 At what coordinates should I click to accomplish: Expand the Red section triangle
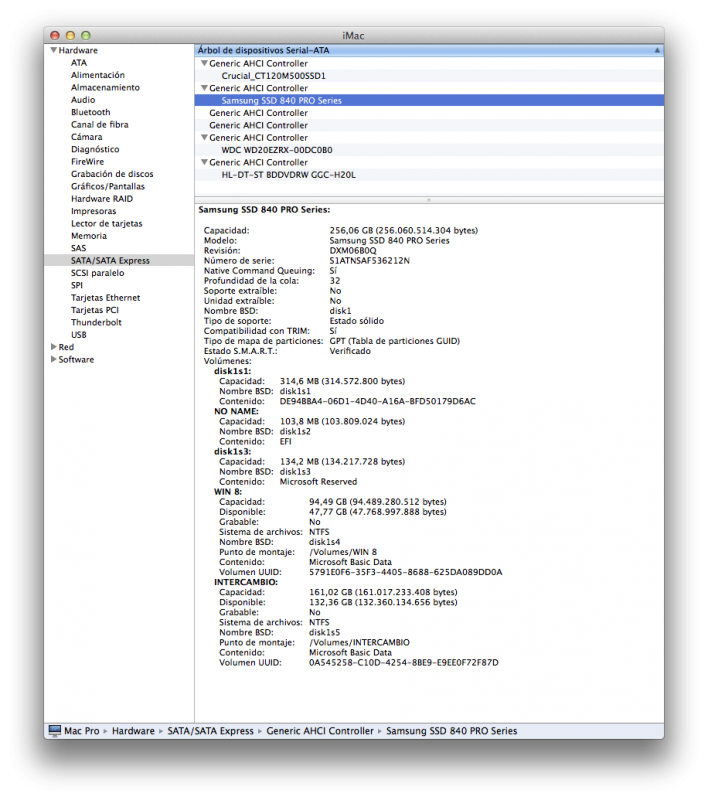[54, 347]
